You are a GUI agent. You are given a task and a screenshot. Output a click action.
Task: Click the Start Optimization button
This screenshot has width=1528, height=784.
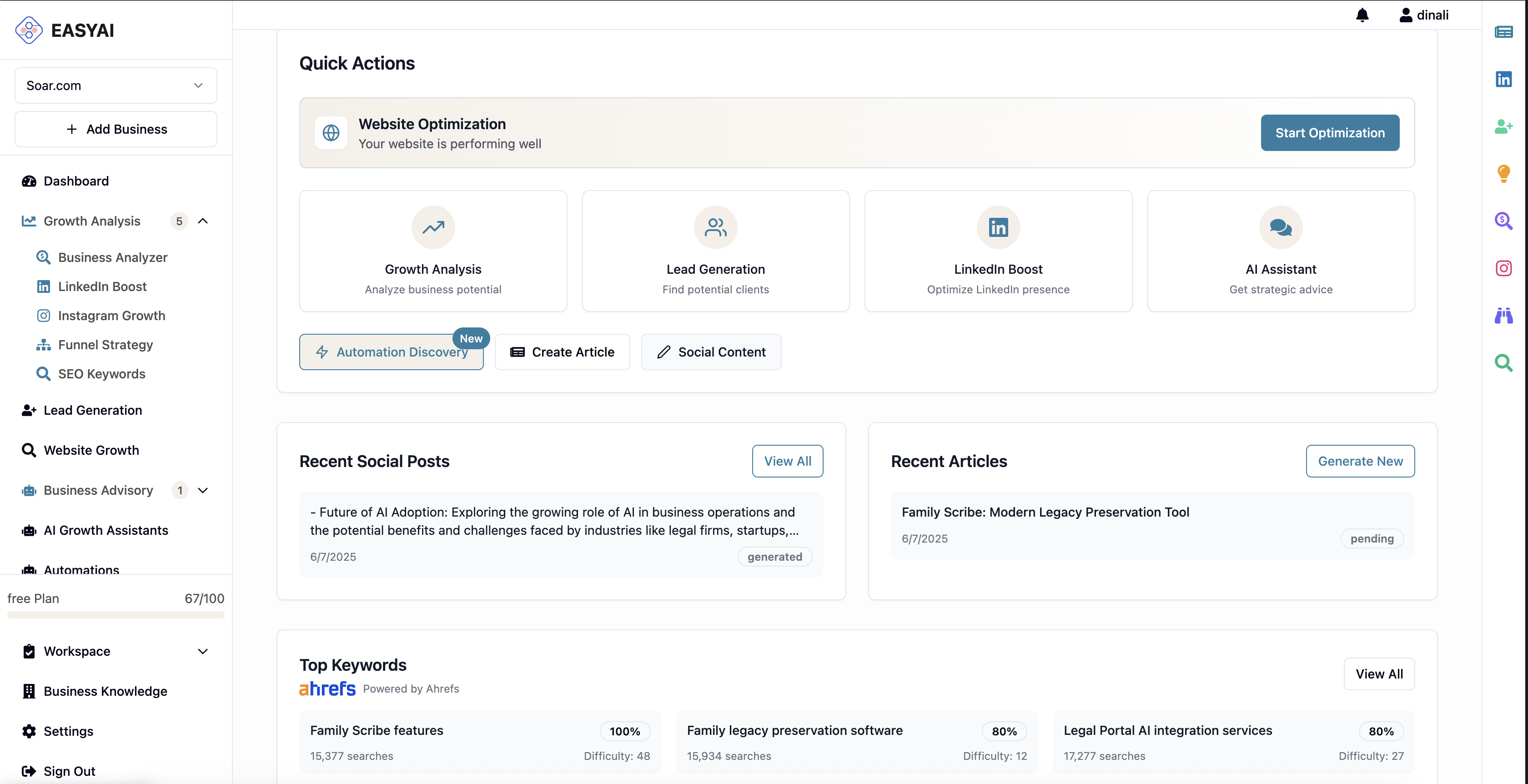(x=1330, y=133)
